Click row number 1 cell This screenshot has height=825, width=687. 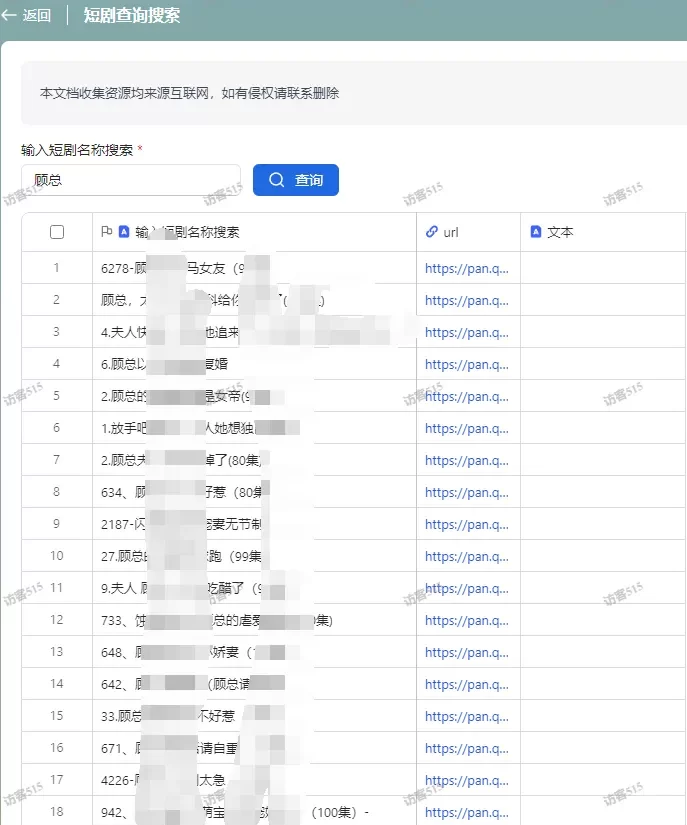(57, 268)
